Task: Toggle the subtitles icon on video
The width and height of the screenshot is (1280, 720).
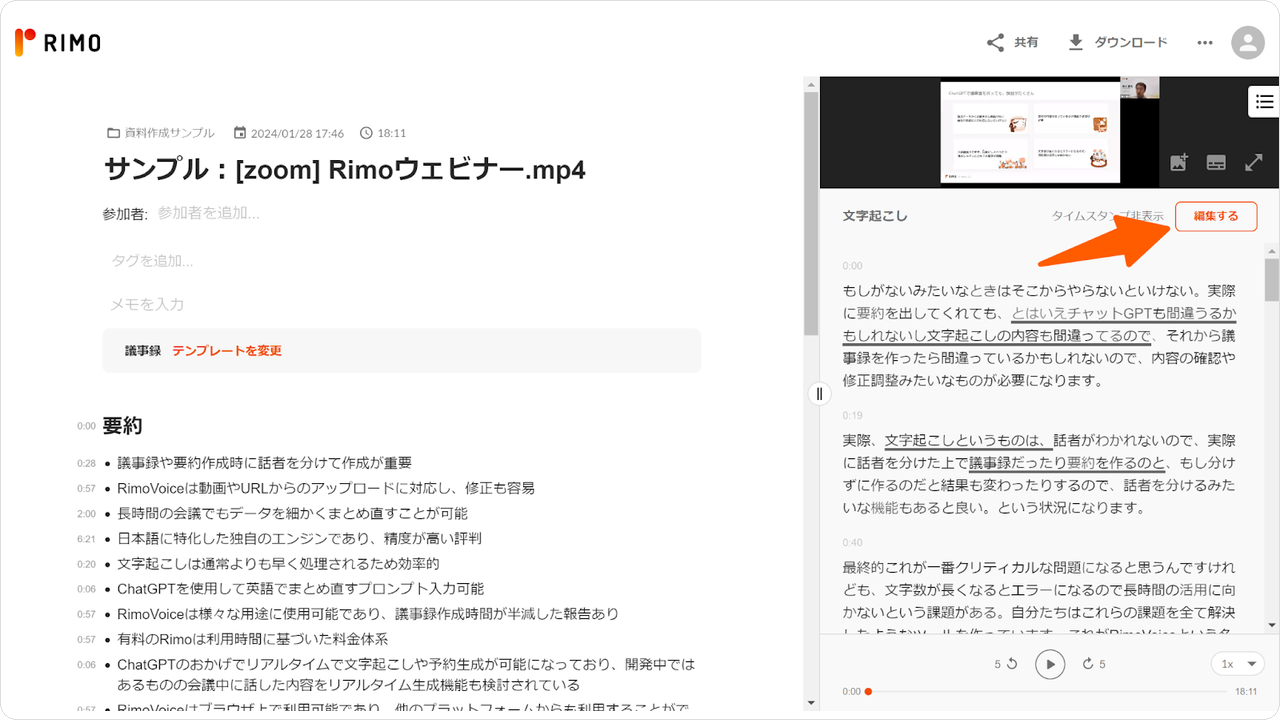Action: click(1216, 162)
